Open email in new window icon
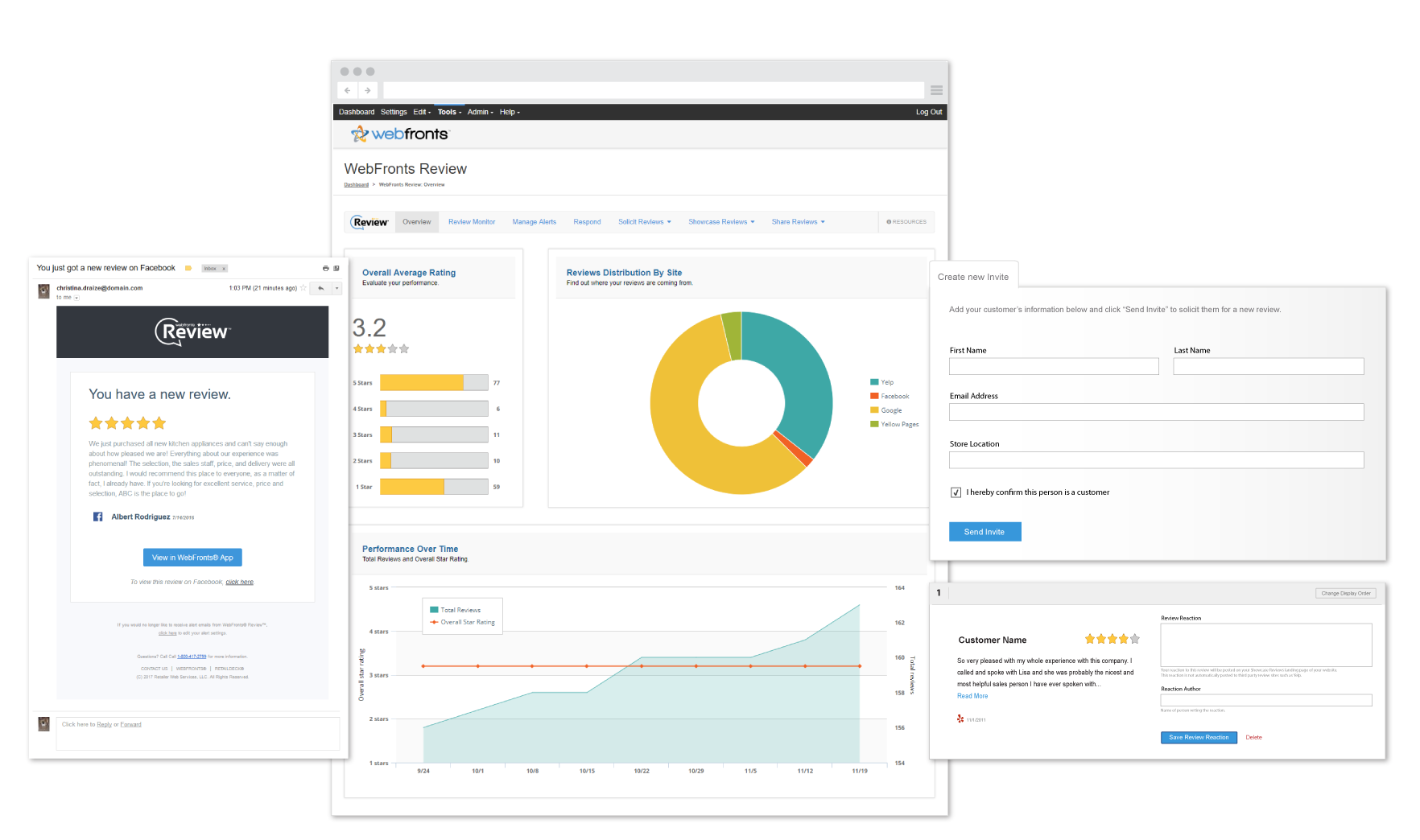 [x=336, y=268]
